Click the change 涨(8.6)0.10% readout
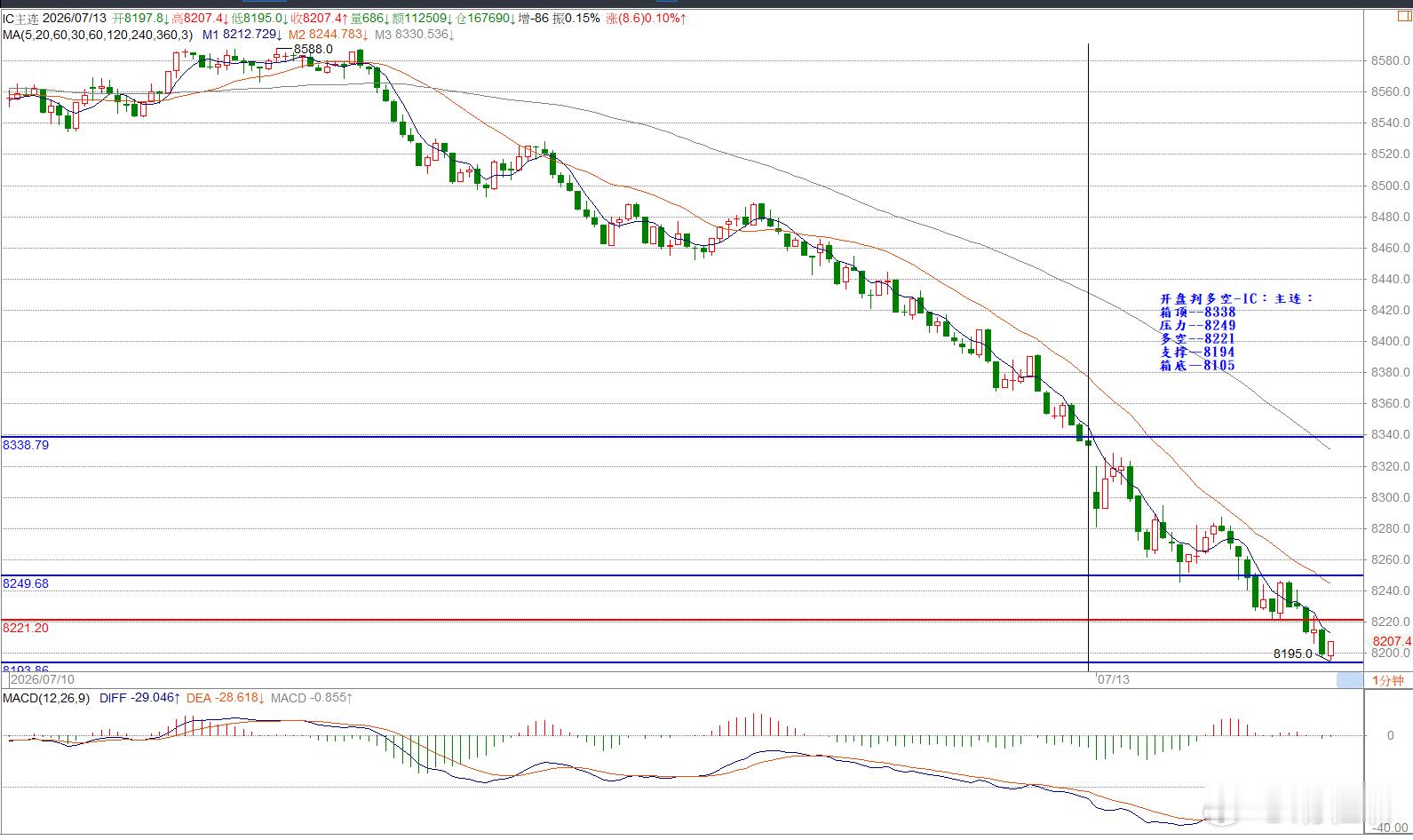The height and width of the screenshot is (840, 1413). 646,19
